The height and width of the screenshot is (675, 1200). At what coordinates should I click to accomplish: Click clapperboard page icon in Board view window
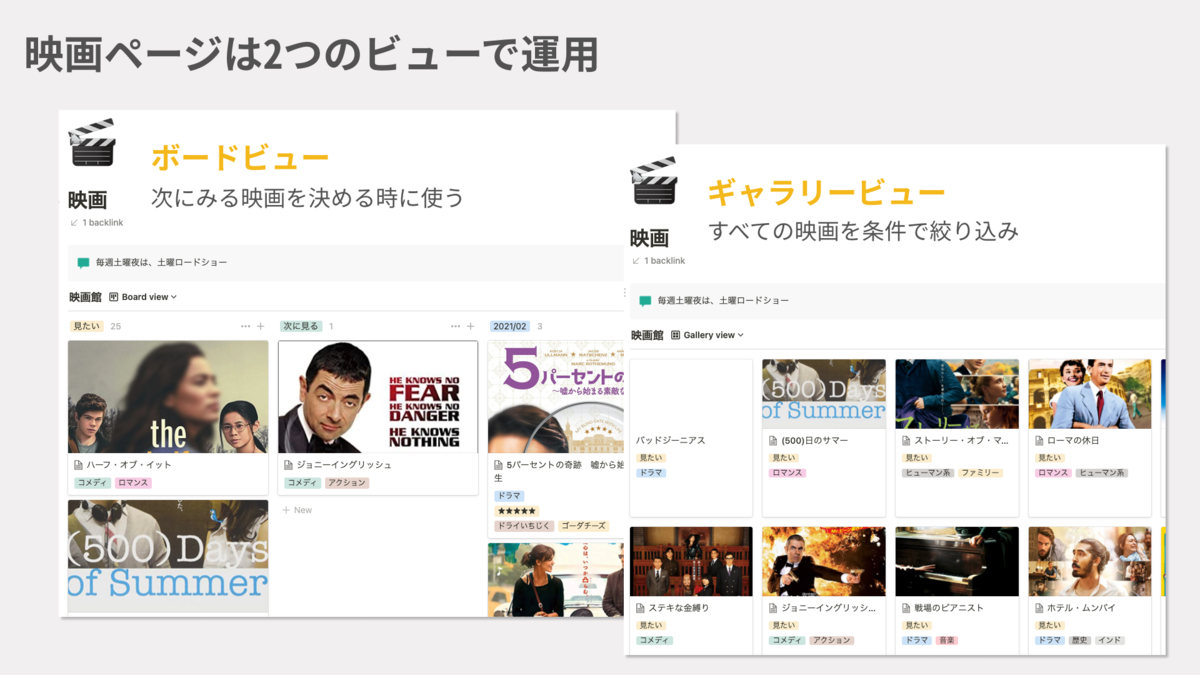[x=93, y=143]
